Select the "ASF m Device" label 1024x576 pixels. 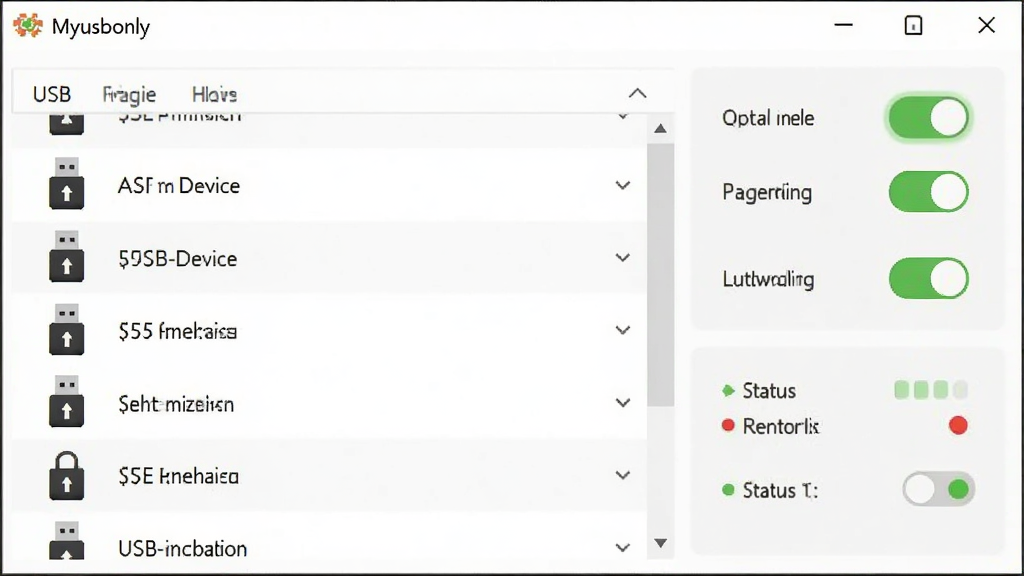point(179,186)
